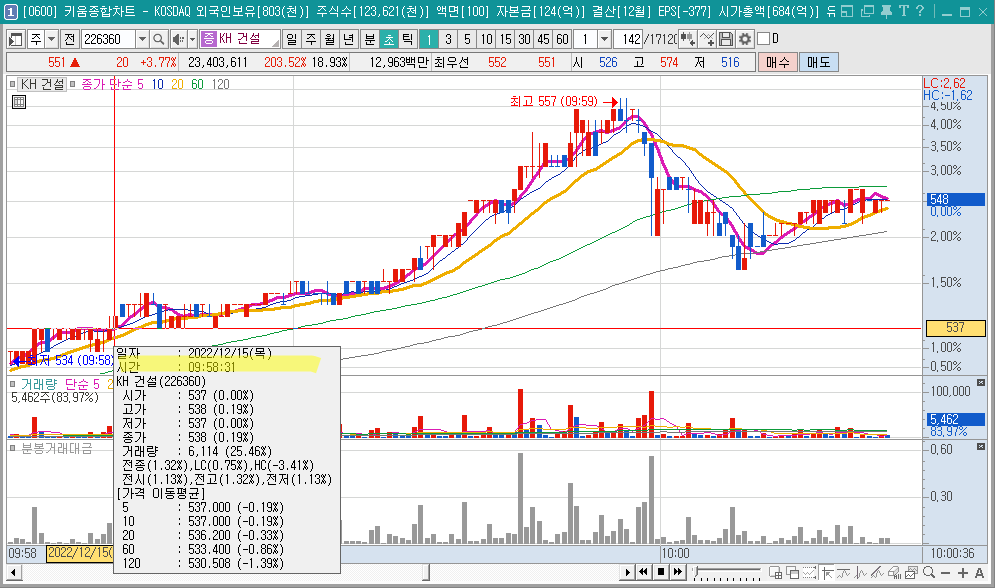
Task: Open chart settings gear icon
Action: tap(745, 39)
